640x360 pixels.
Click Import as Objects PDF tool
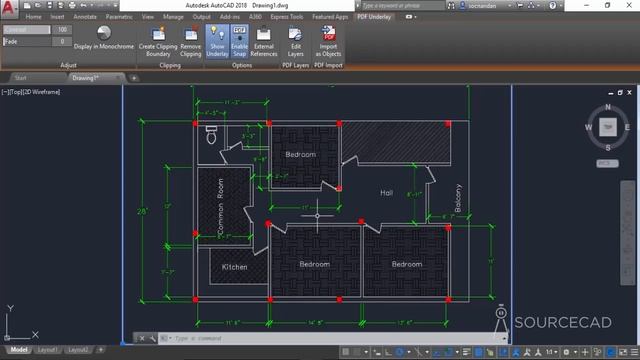point(328,42)
